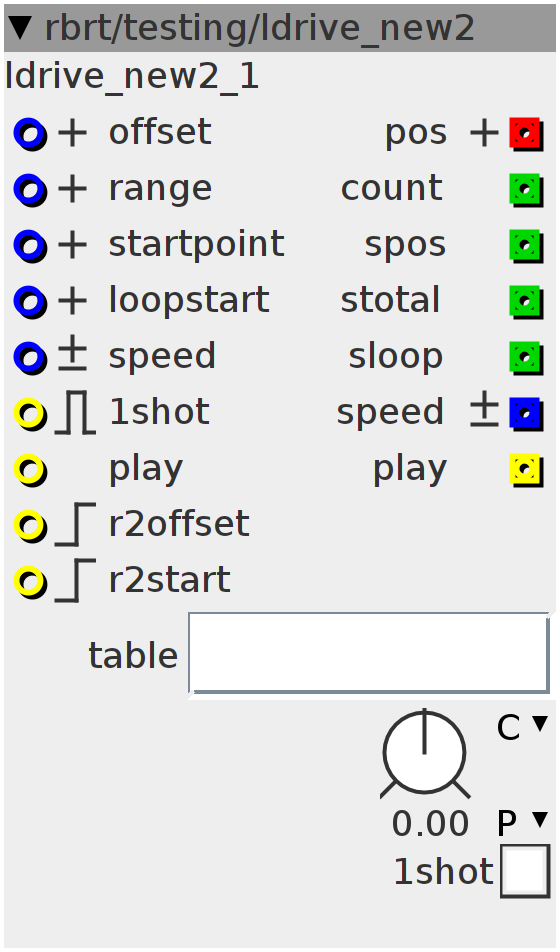Open the P dropdown arrow
The height and width of the screenshot is (952, 560).
click(539, 820)
